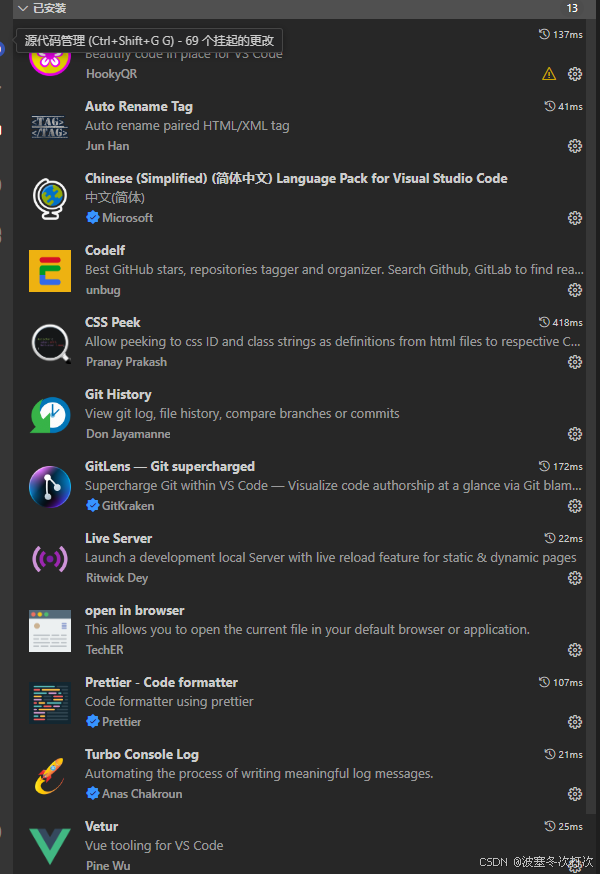Select the Git History extension title

(118, 394)
